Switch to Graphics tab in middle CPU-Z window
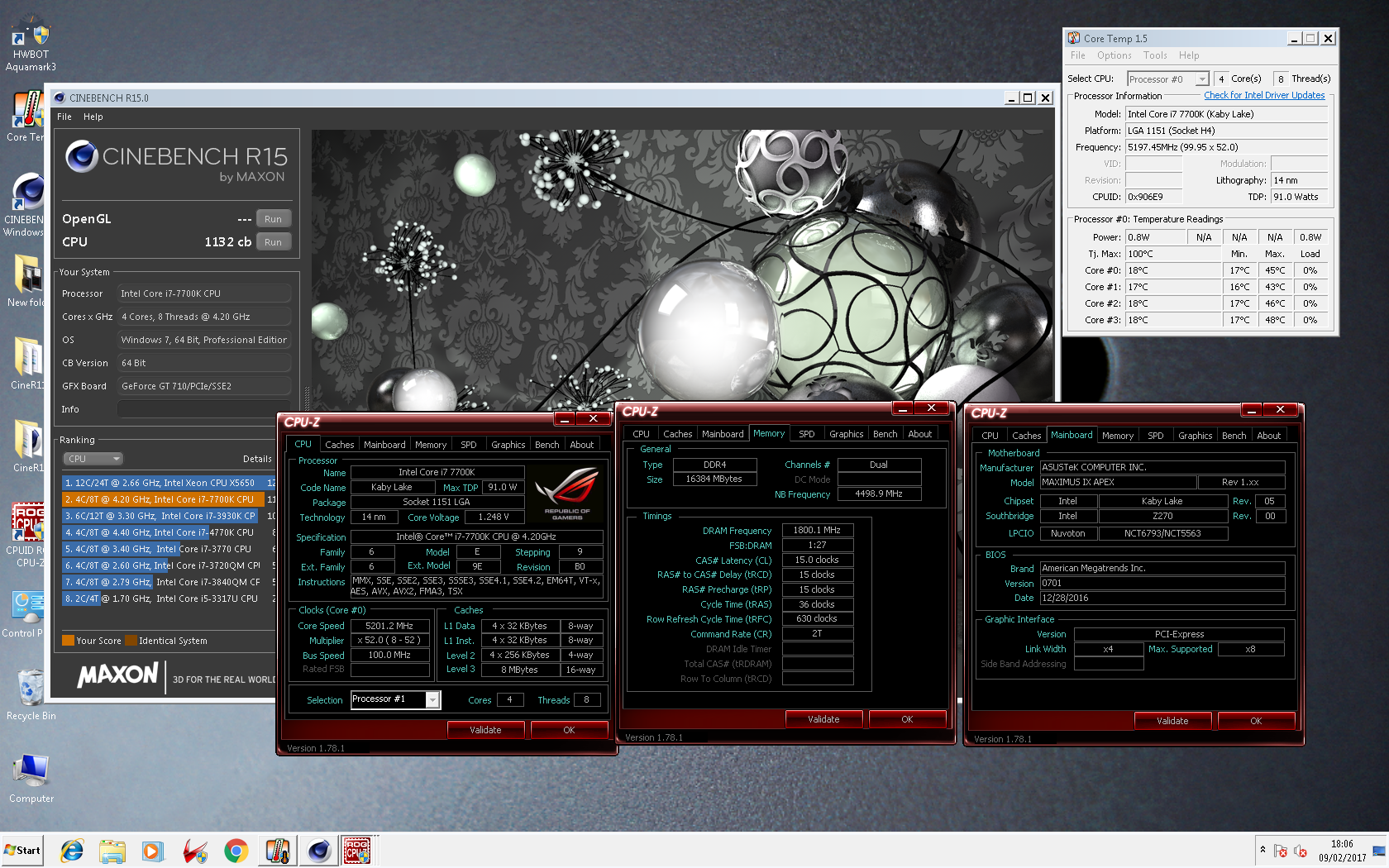Screen dimensions: 1389x868 pyautogui.click(x=847, y=434)
